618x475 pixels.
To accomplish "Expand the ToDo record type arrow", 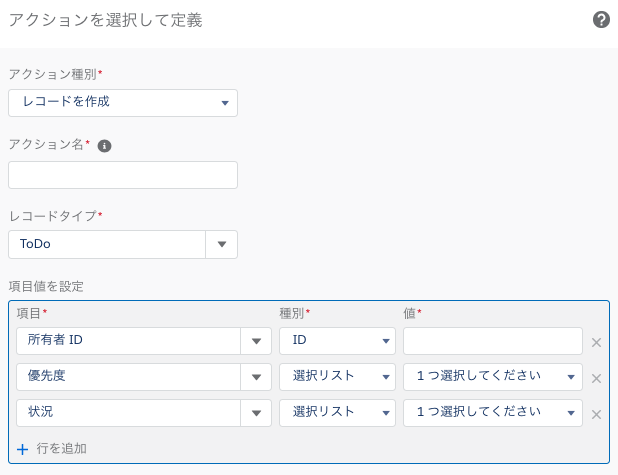I will (222, 244).
